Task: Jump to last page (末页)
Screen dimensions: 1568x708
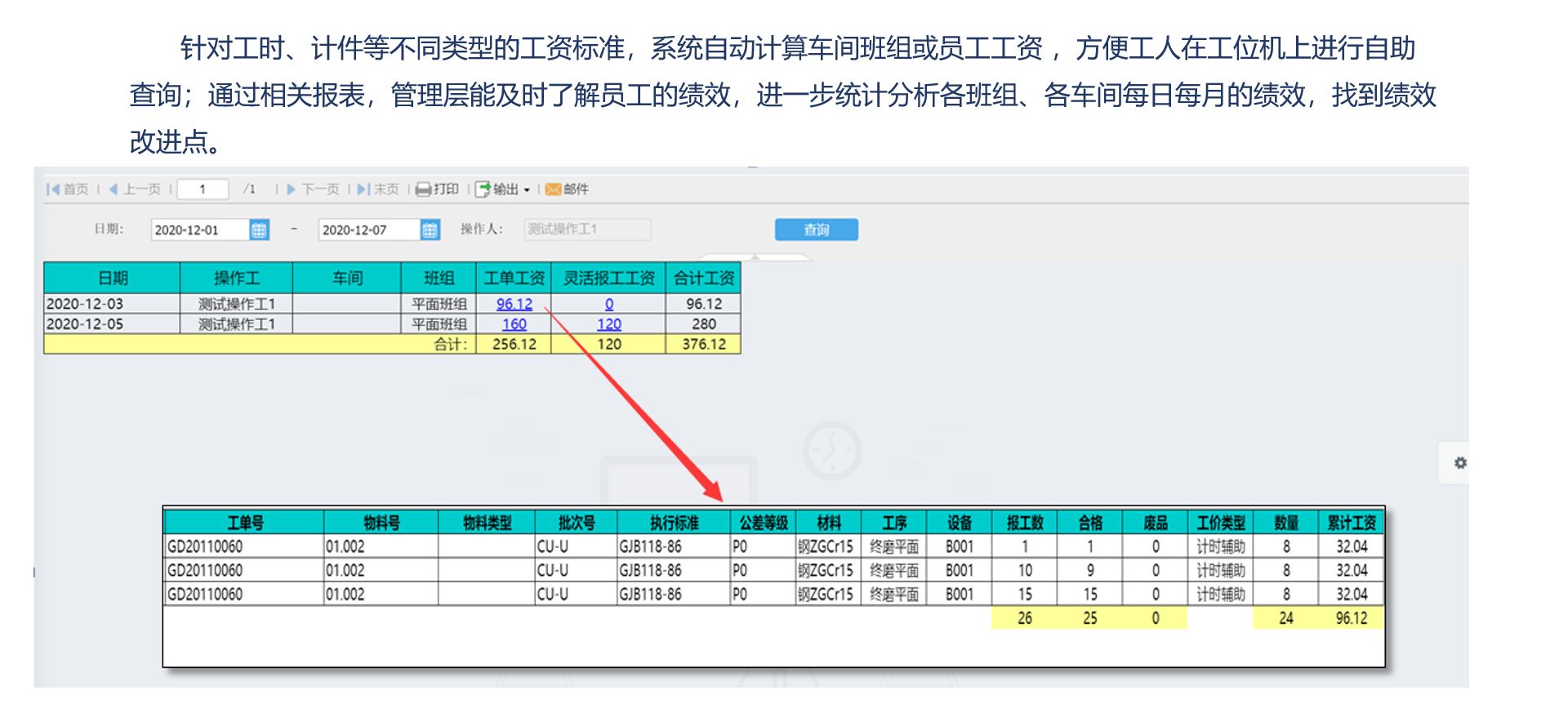Action: (x=378, y=189)
